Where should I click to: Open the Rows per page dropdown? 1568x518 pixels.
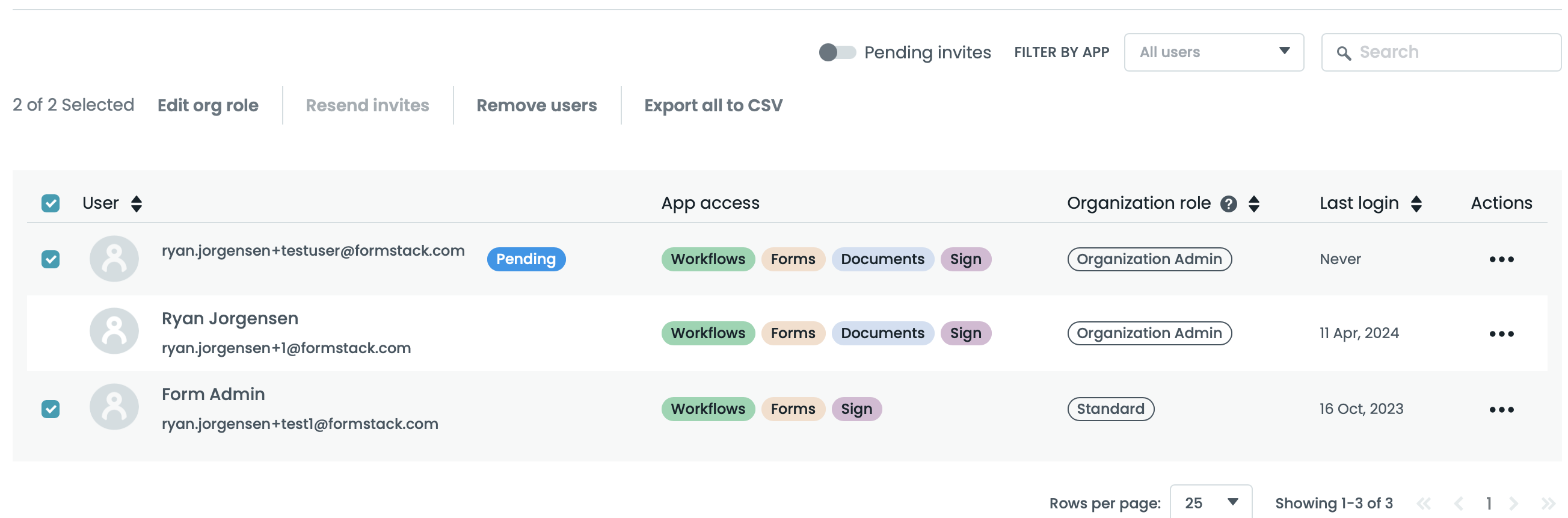point(1210,502)
